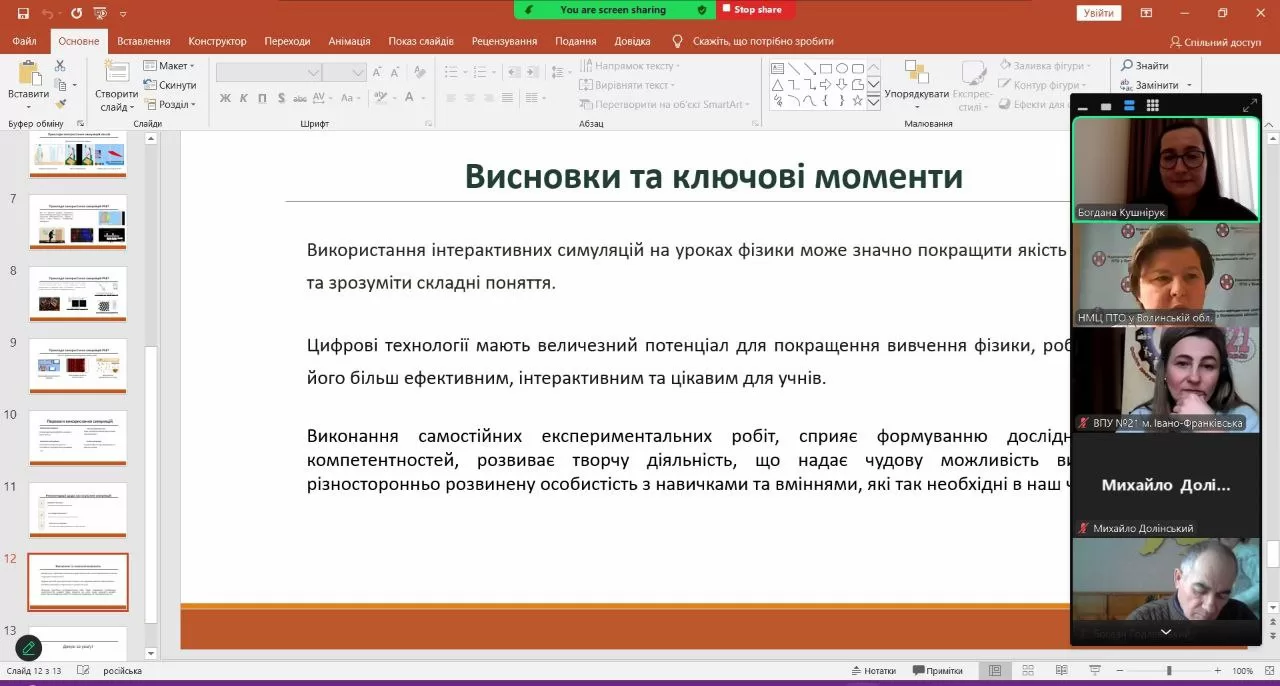Click the Stop share button
1280x686 pixels.
[757, 10]
